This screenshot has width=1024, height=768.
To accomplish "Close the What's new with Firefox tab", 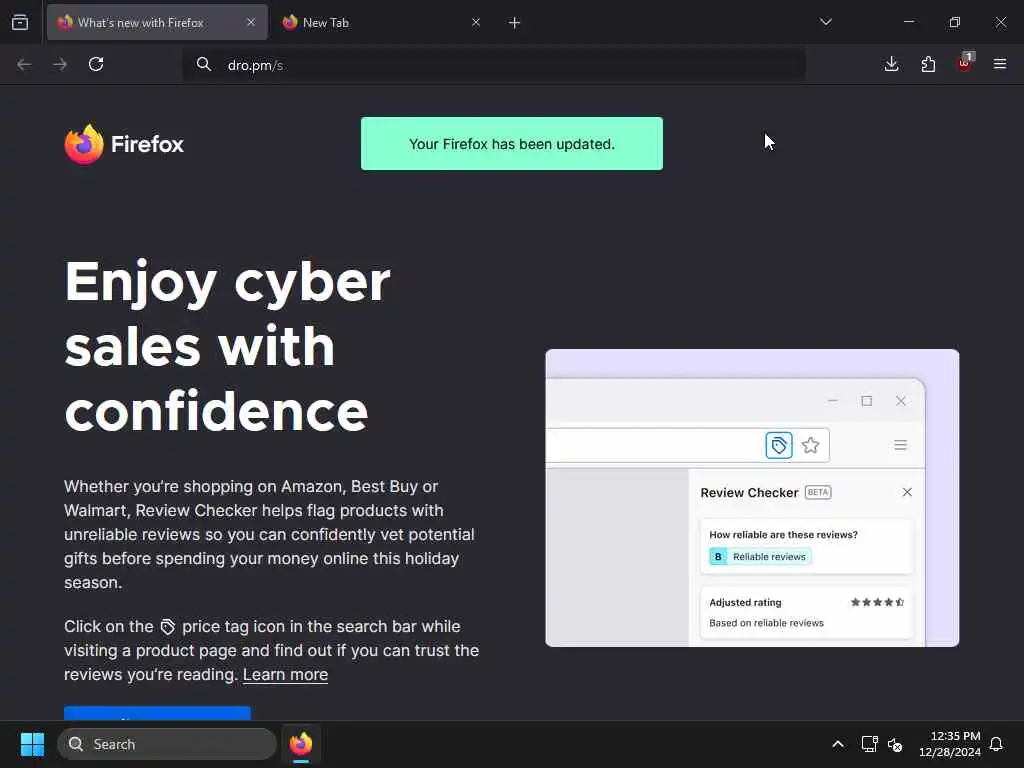I will point(251,22).
